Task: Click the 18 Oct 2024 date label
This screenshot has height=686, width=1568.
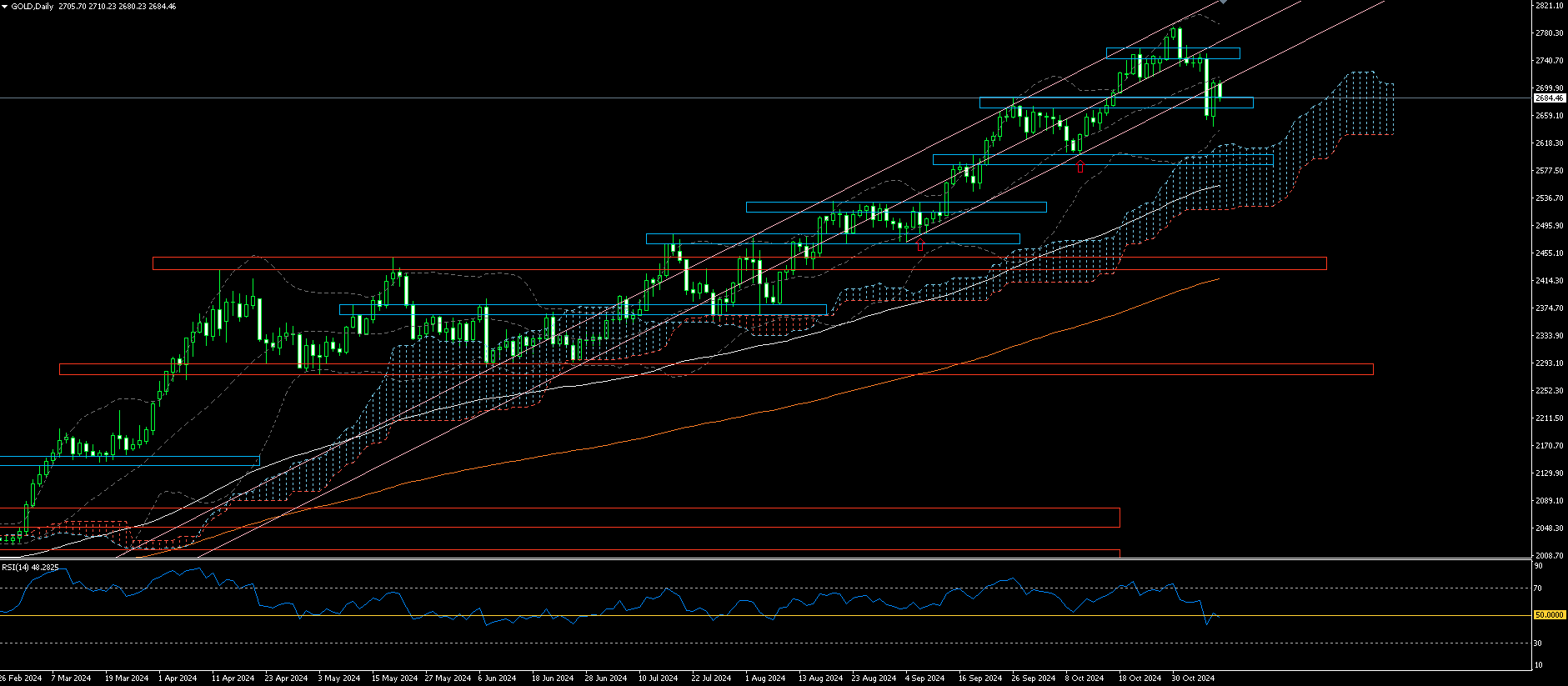Action: coord(1140,678)
